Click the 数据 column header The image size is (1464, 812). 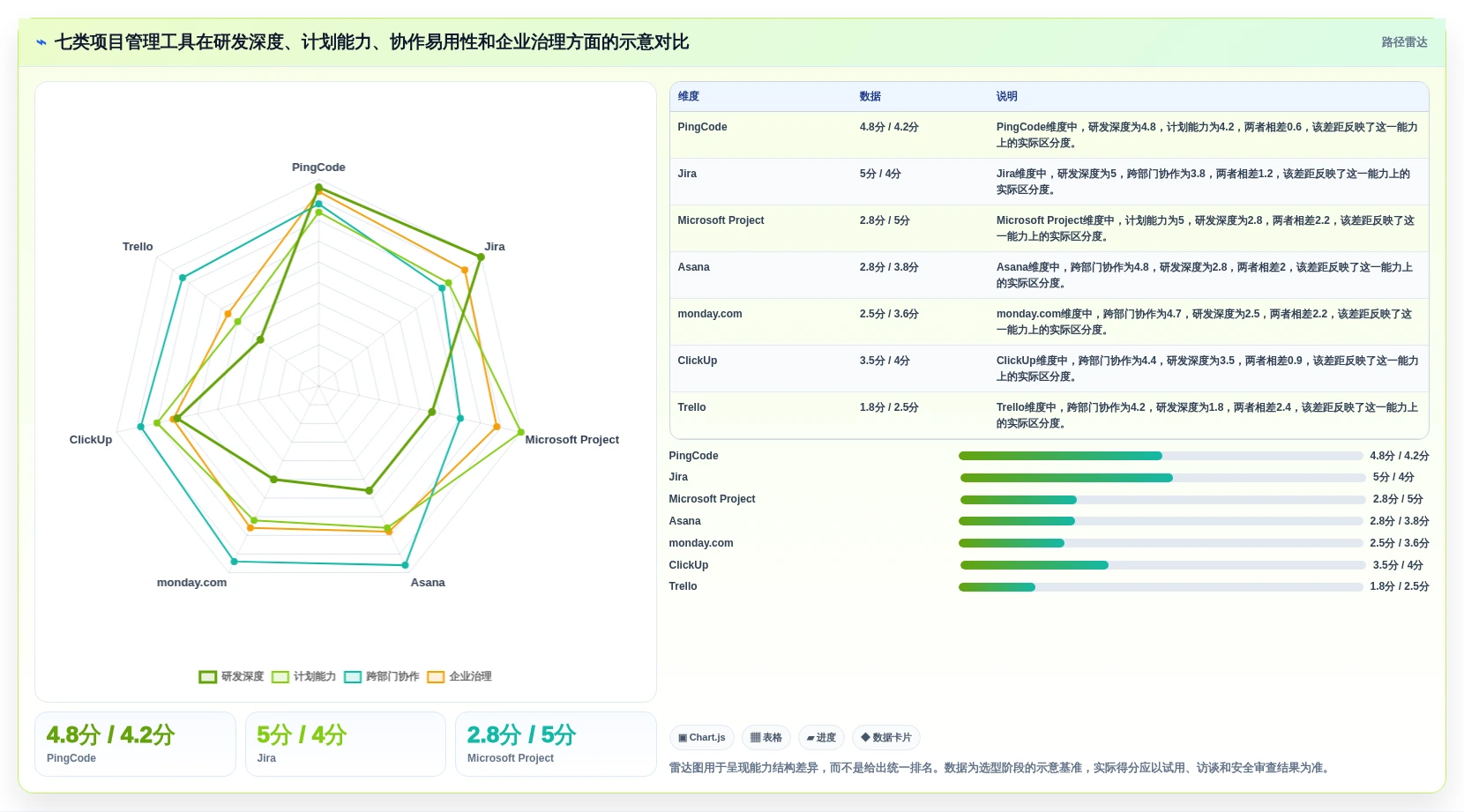[x=870, y=96]
